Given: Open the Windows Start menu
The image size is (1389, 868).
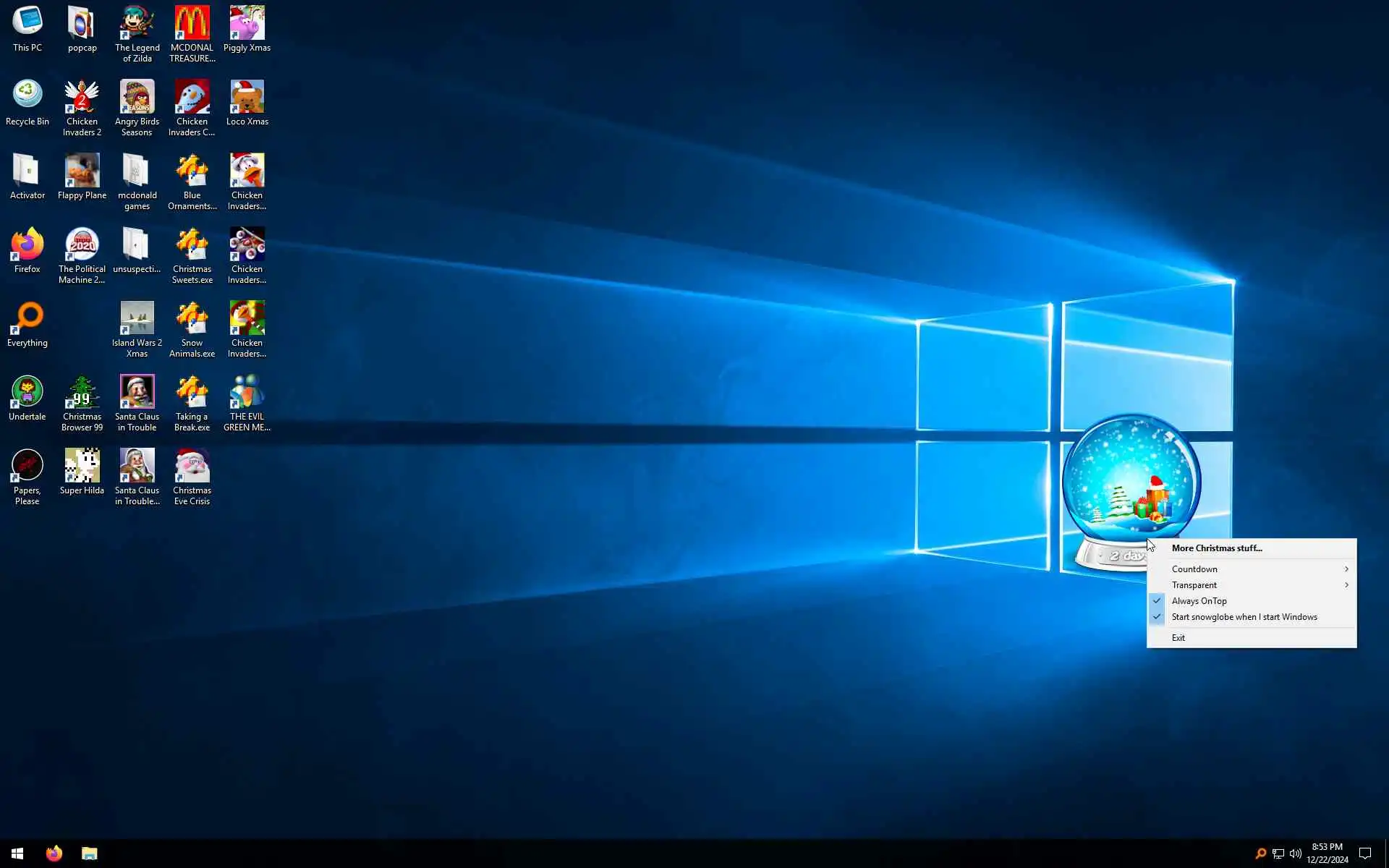Looking at the screenshot, I should [17, 854].
